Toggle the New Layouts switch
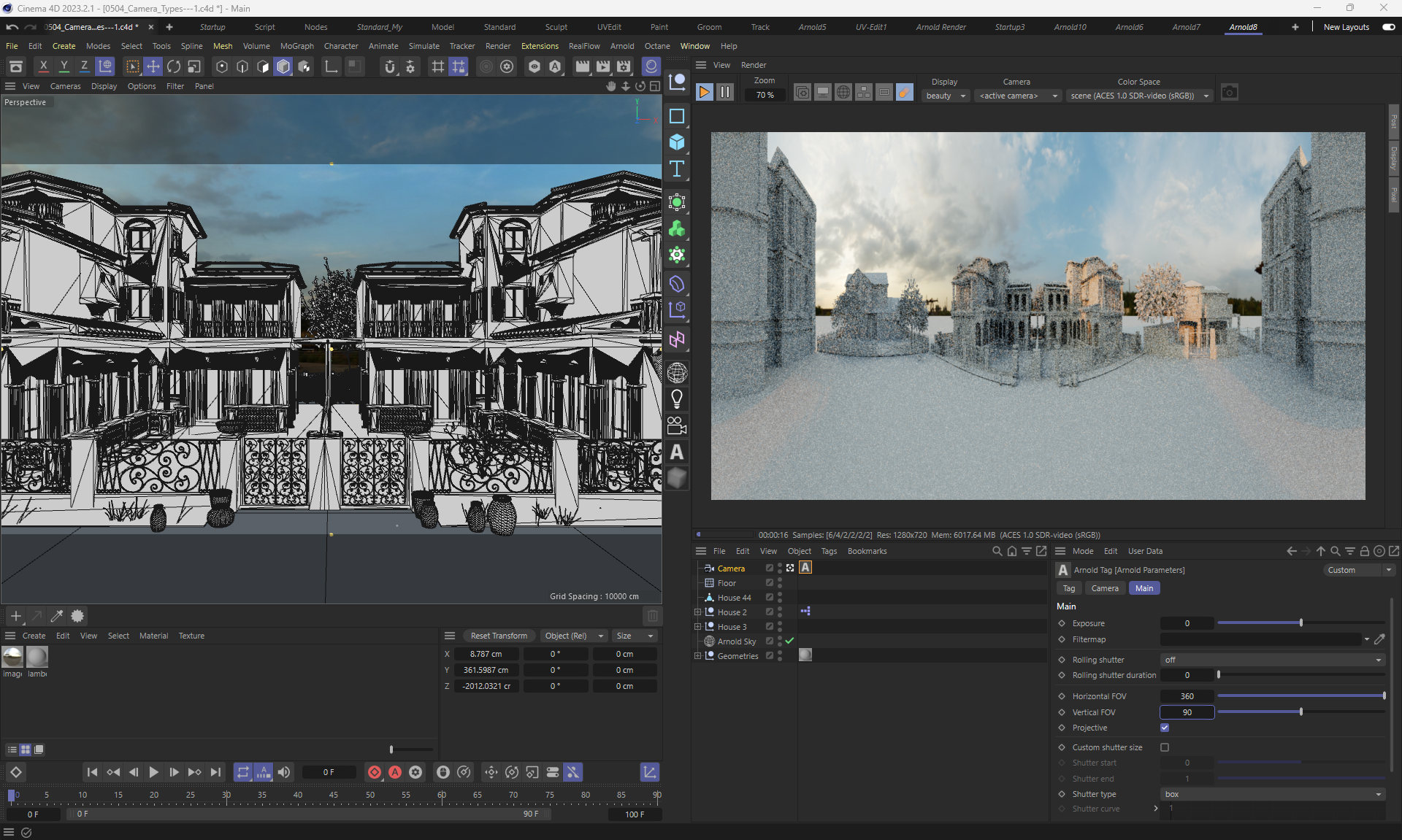The image size is (1402, 840). [1388, 27]
